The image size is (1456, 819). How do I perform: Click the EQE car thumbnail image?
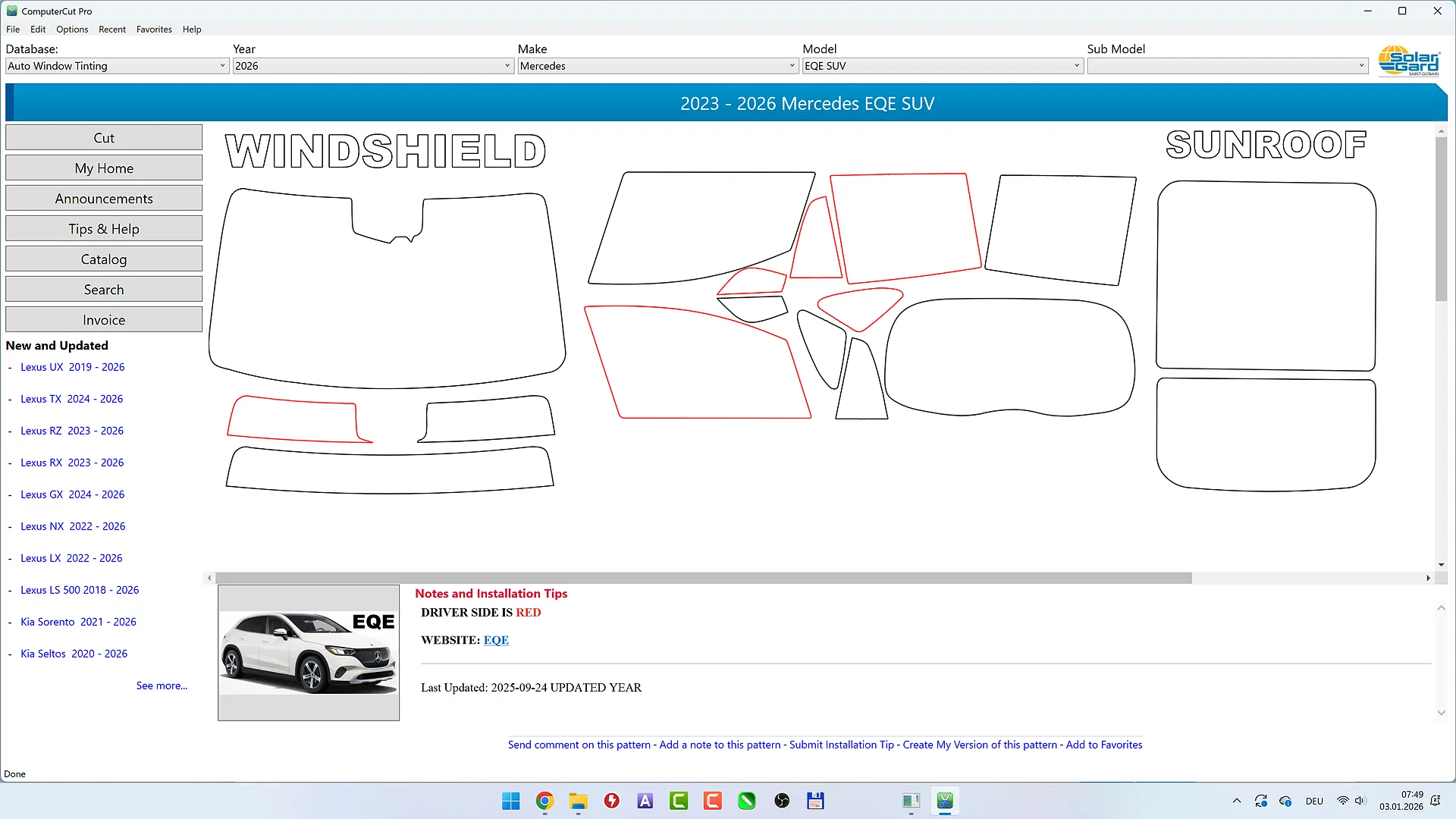tap(309, 653)
